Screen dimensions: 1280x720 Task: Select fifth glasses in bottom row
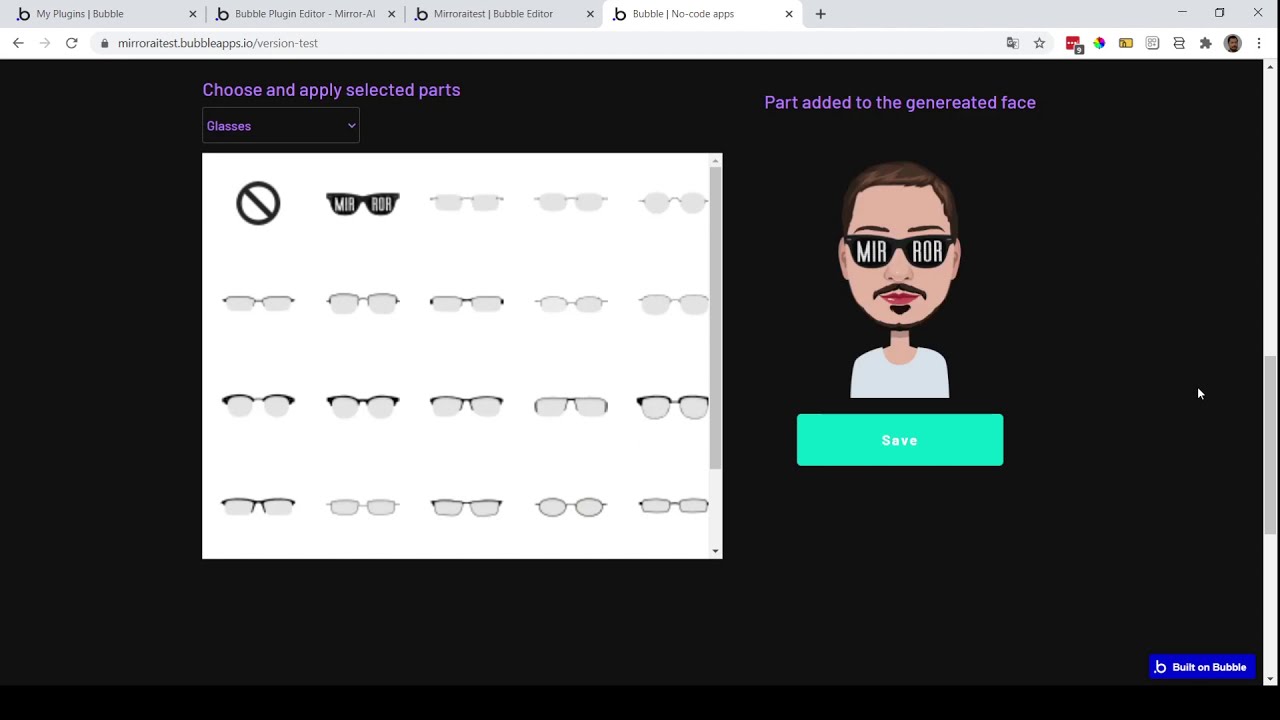[x=673, y=506]
